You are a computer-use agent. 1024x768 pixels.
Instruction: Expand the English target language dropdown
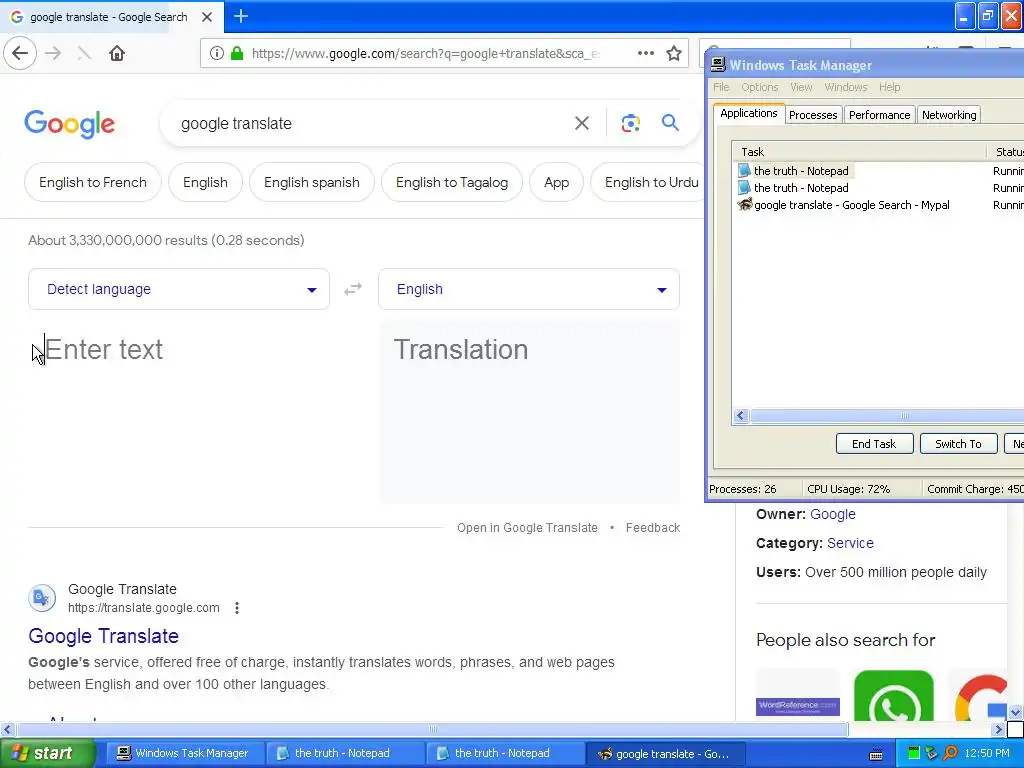click(529, 289)
